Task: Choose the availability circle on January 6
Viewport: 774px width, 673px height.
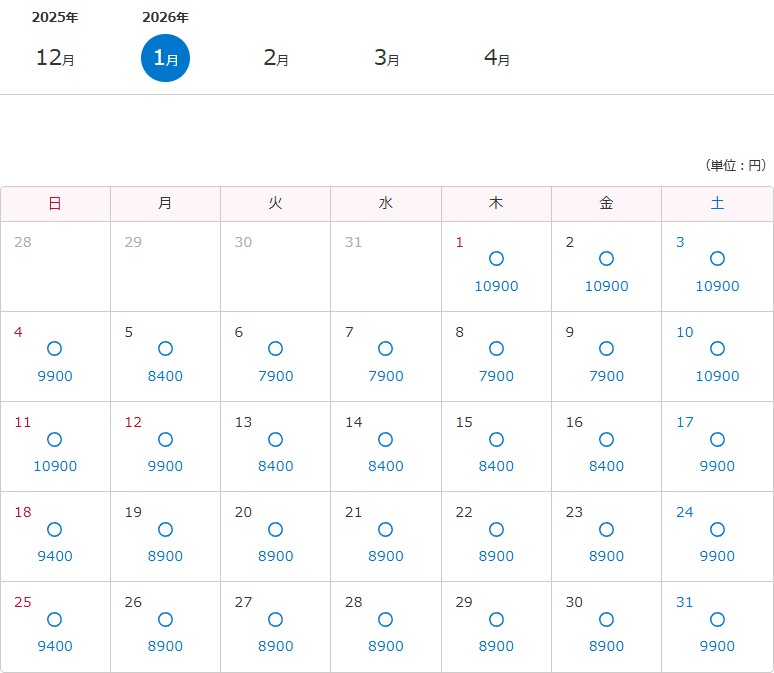Action: pyautogui.click(x=275, y=349)
